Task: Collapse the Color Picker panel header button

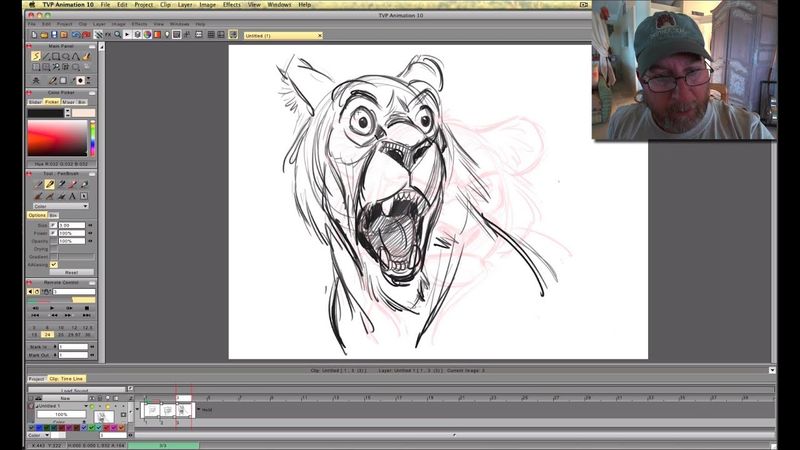Action: [x=92, y=92]
